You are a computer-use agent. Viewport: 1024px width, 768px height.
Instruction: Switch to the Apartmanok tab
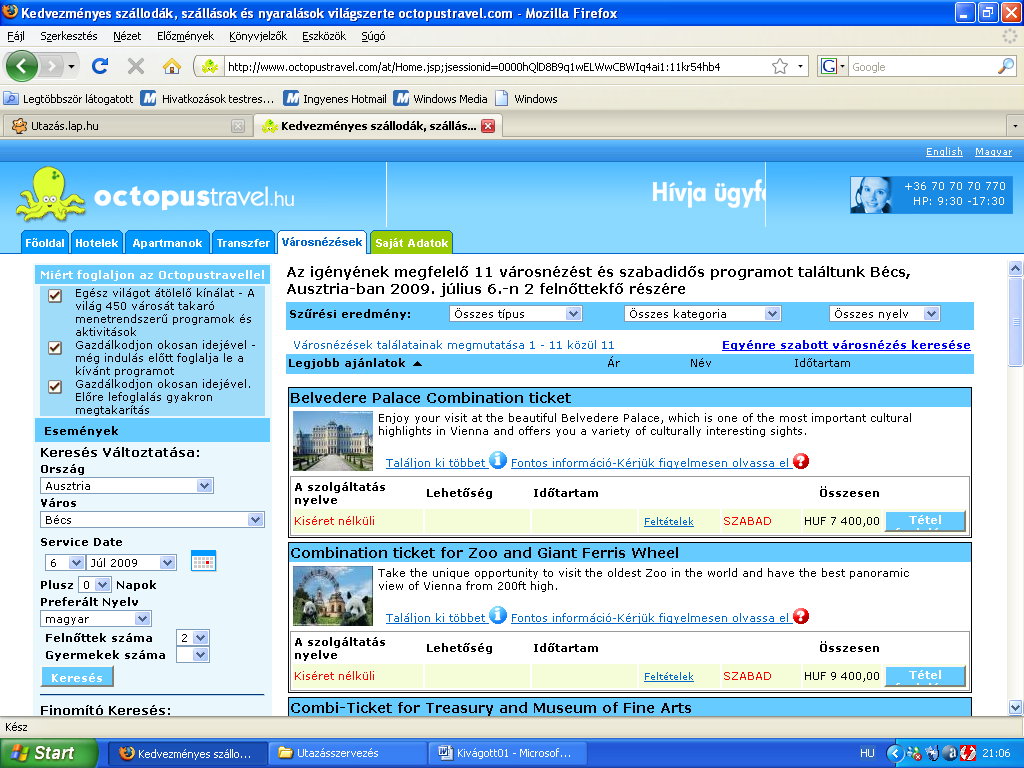pos(167,242)
